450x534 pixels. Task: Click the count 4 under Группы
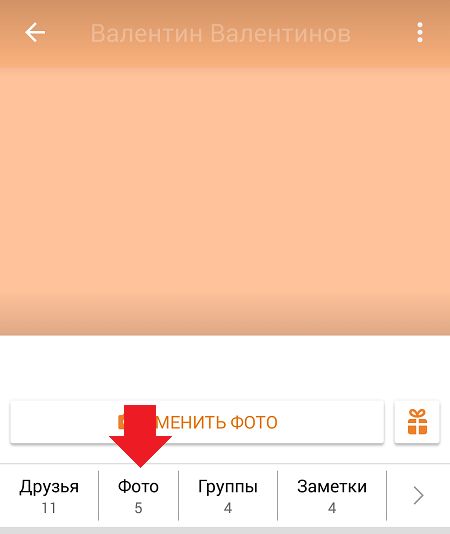coord(228,508)
